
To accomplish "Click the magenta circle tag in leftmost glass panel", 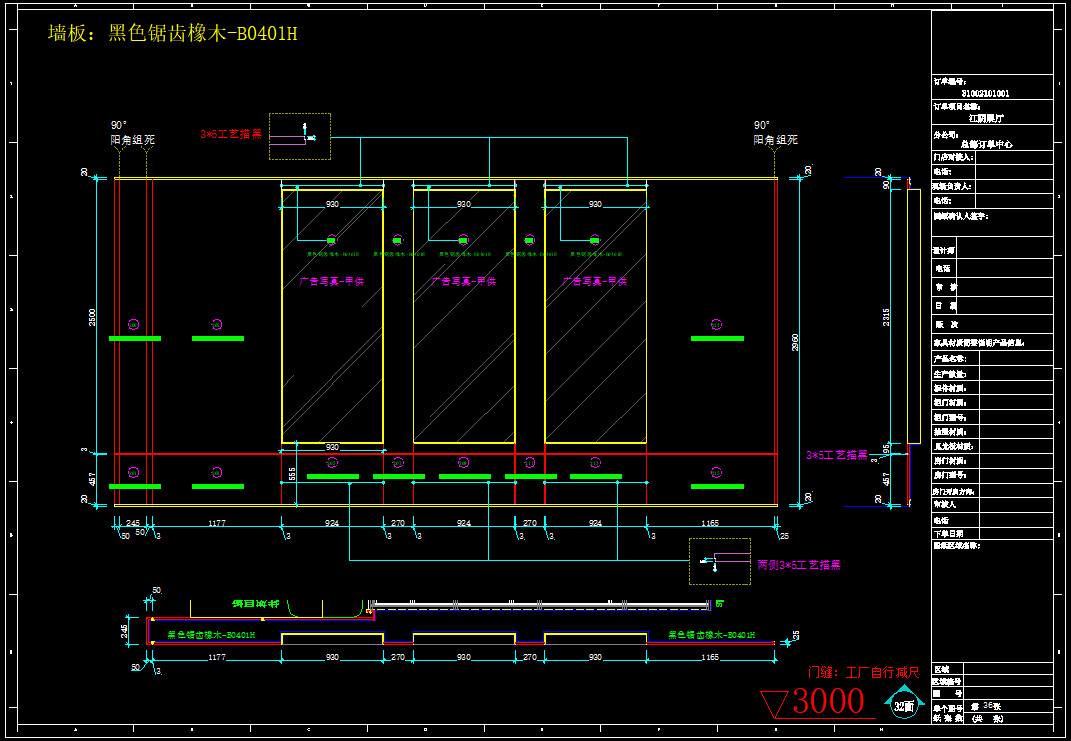I will pyautogui.click(x=332, y=240).
